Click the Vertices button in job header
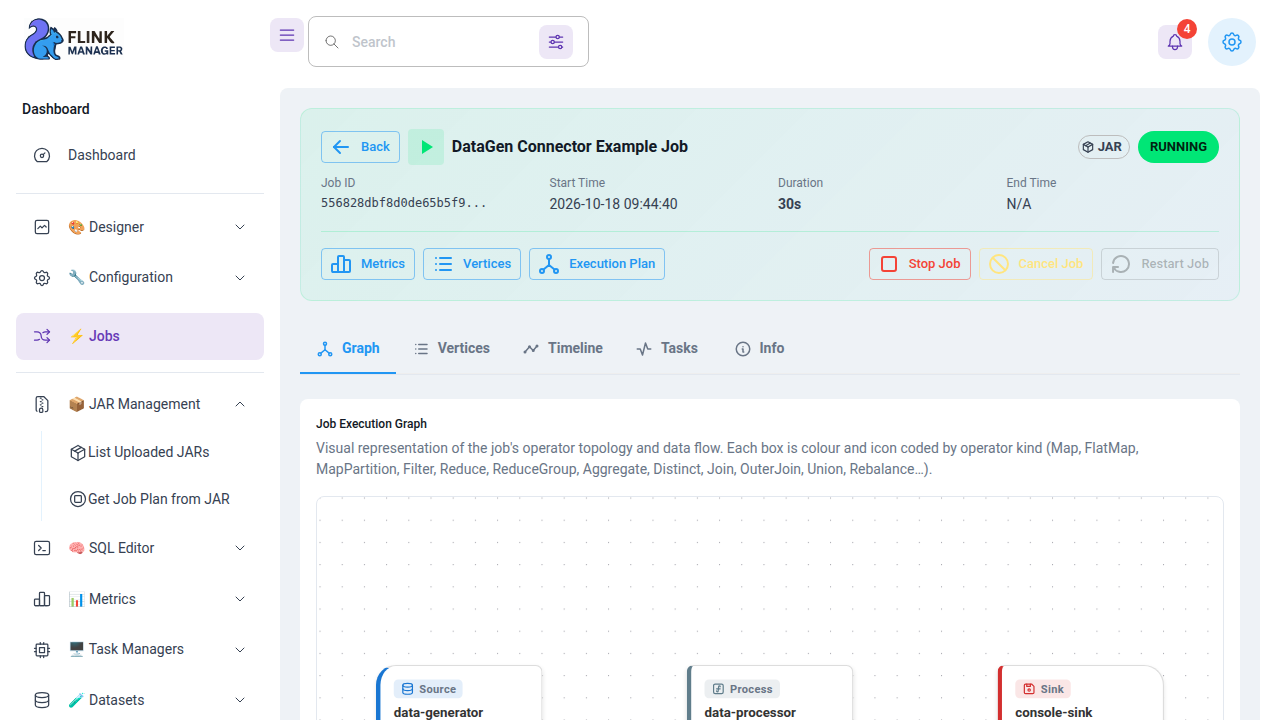 [472, 264]
